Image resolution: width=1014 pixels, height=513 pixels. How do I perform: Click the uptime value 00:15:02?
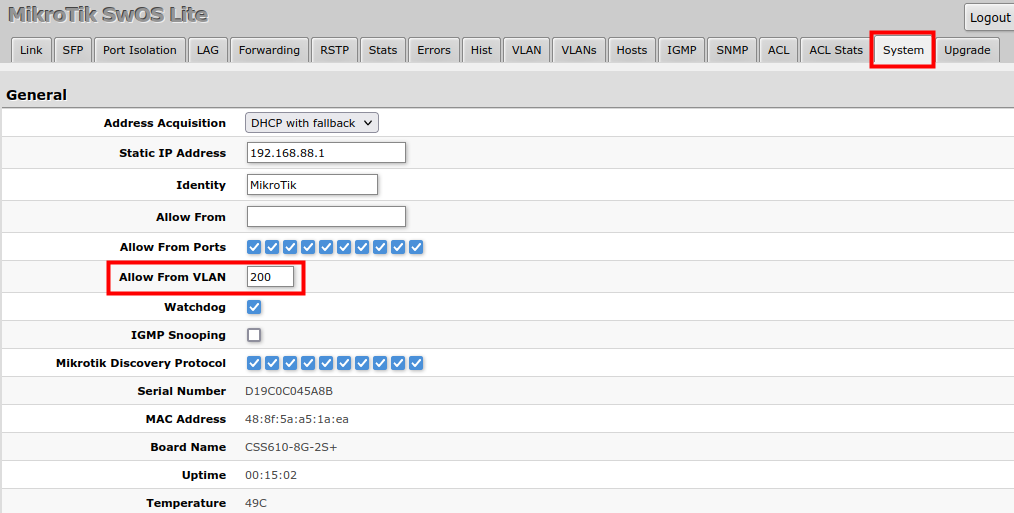(x=271, y=475)
